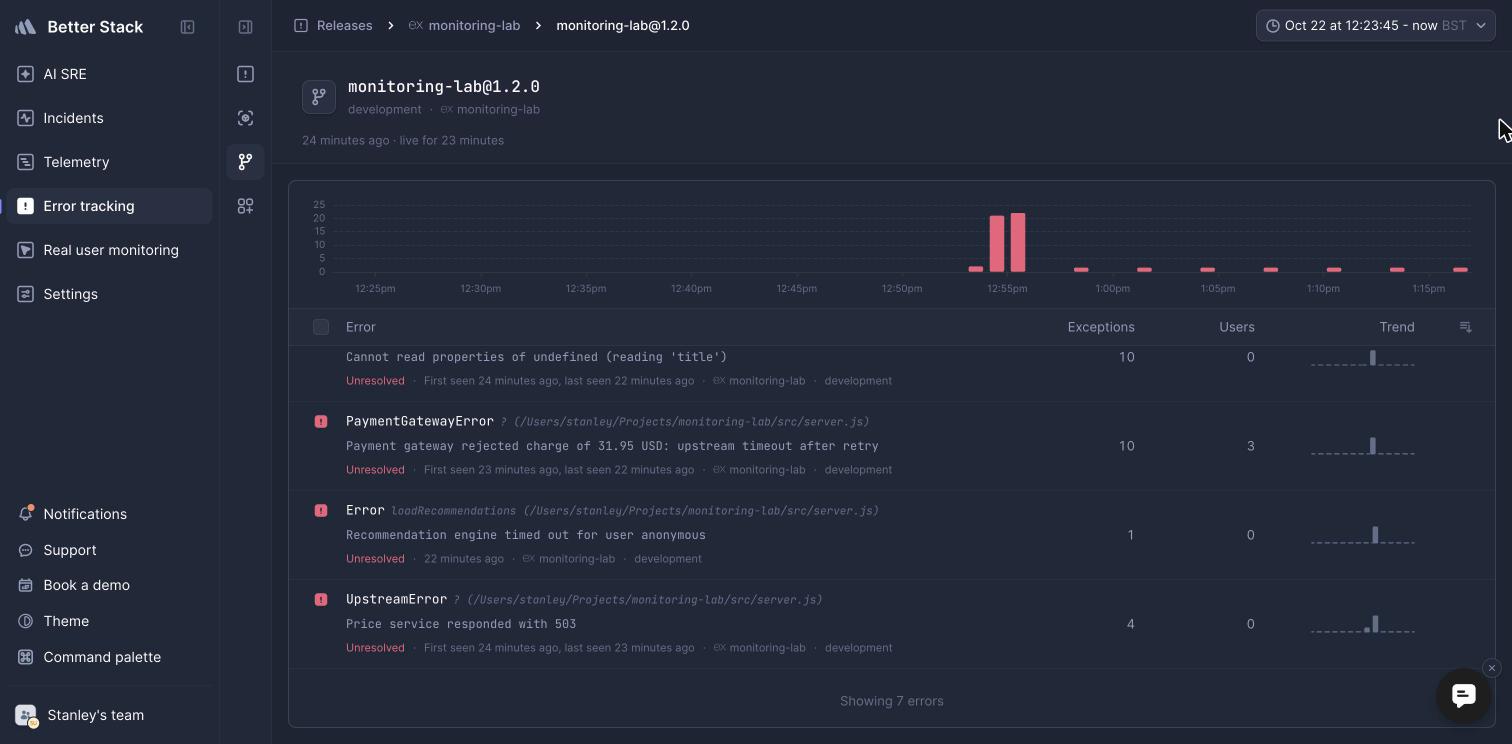Viewport: 1512px width, 744px height.
Task: Select the UpstreamError alert icon
Action: pos(321,600)
